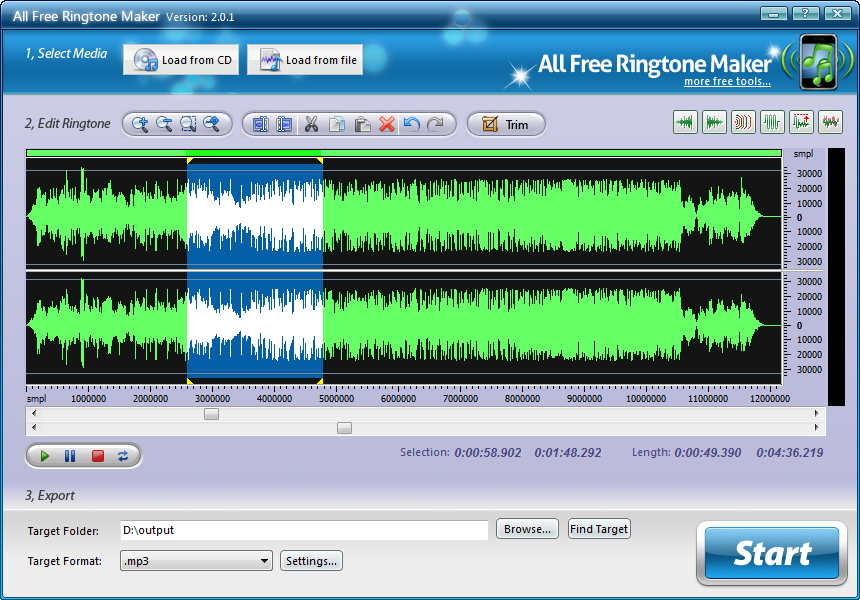The height and width of the screenshot is (600, 860).
Task: Click the fourth magnifier icon in the zoom group
Action: click(x=212, y=124)
